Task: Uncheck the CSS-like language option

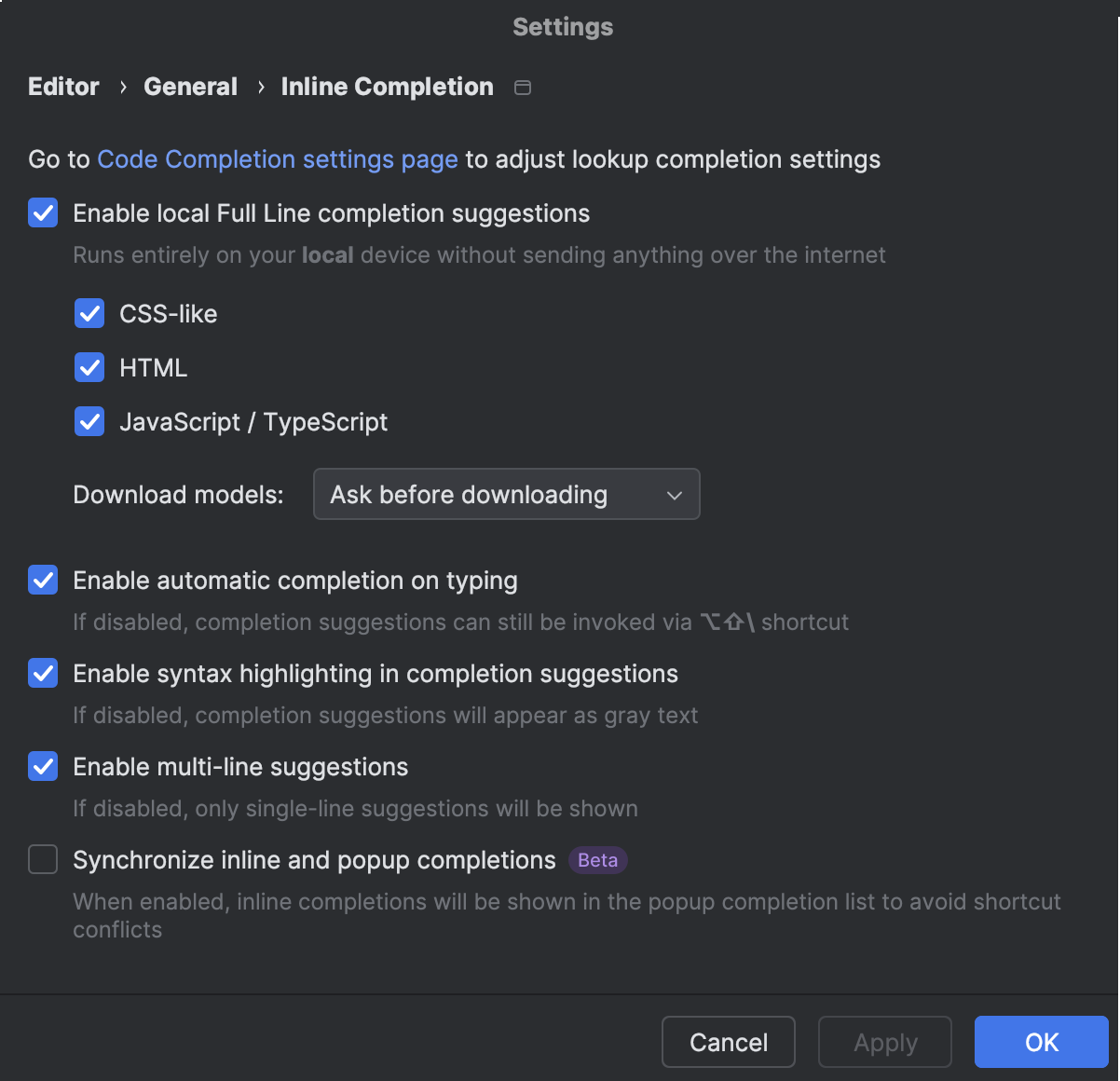Action: [89, 314]
